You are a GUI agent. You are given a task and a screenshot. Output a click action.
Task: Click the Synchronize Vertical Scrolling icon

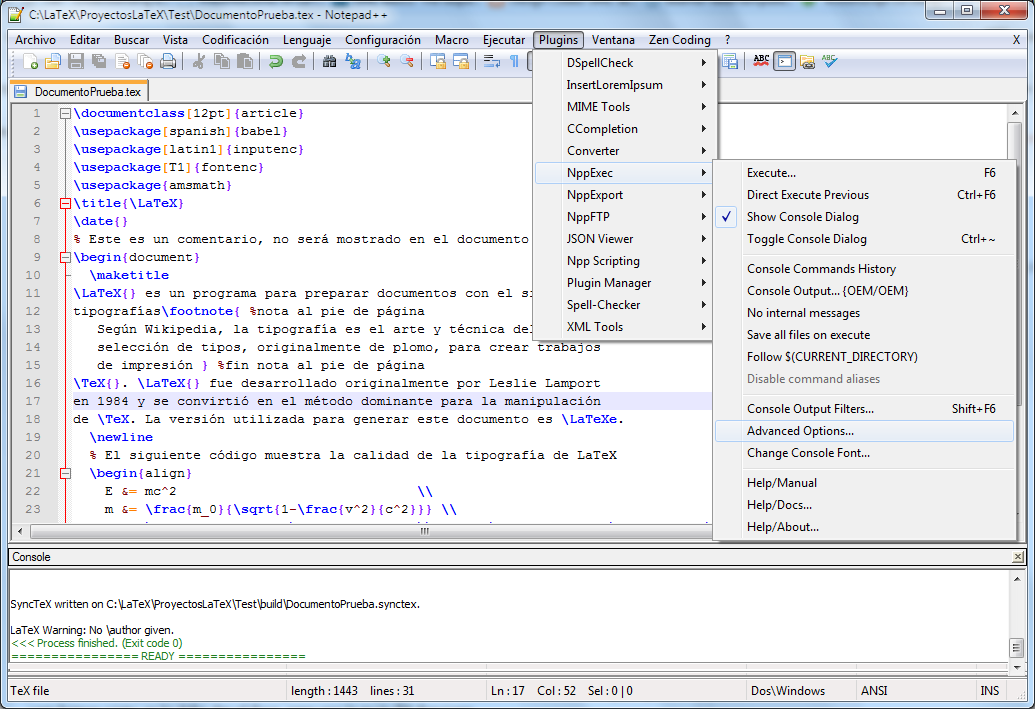[438, 62]
